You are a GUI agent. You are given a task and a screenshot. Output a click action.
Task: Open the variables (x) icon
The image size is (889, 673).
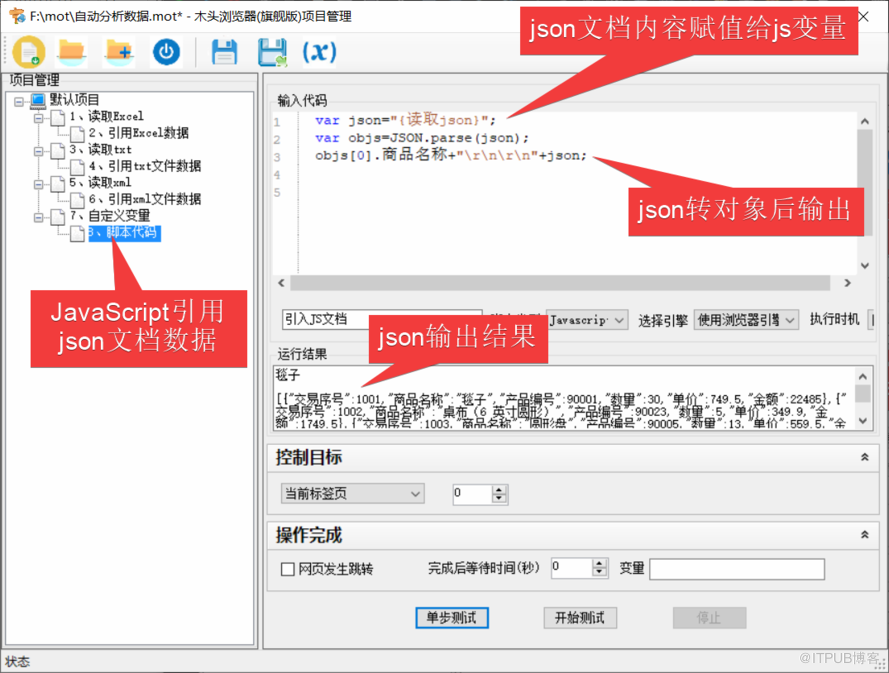319,52
